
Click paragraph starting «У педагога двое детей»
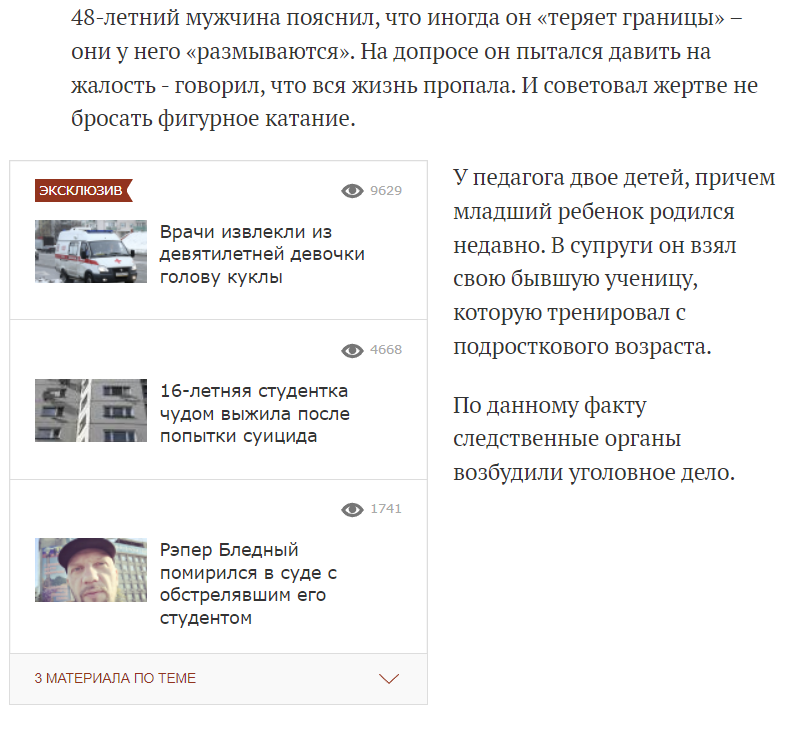pos(613,263)
